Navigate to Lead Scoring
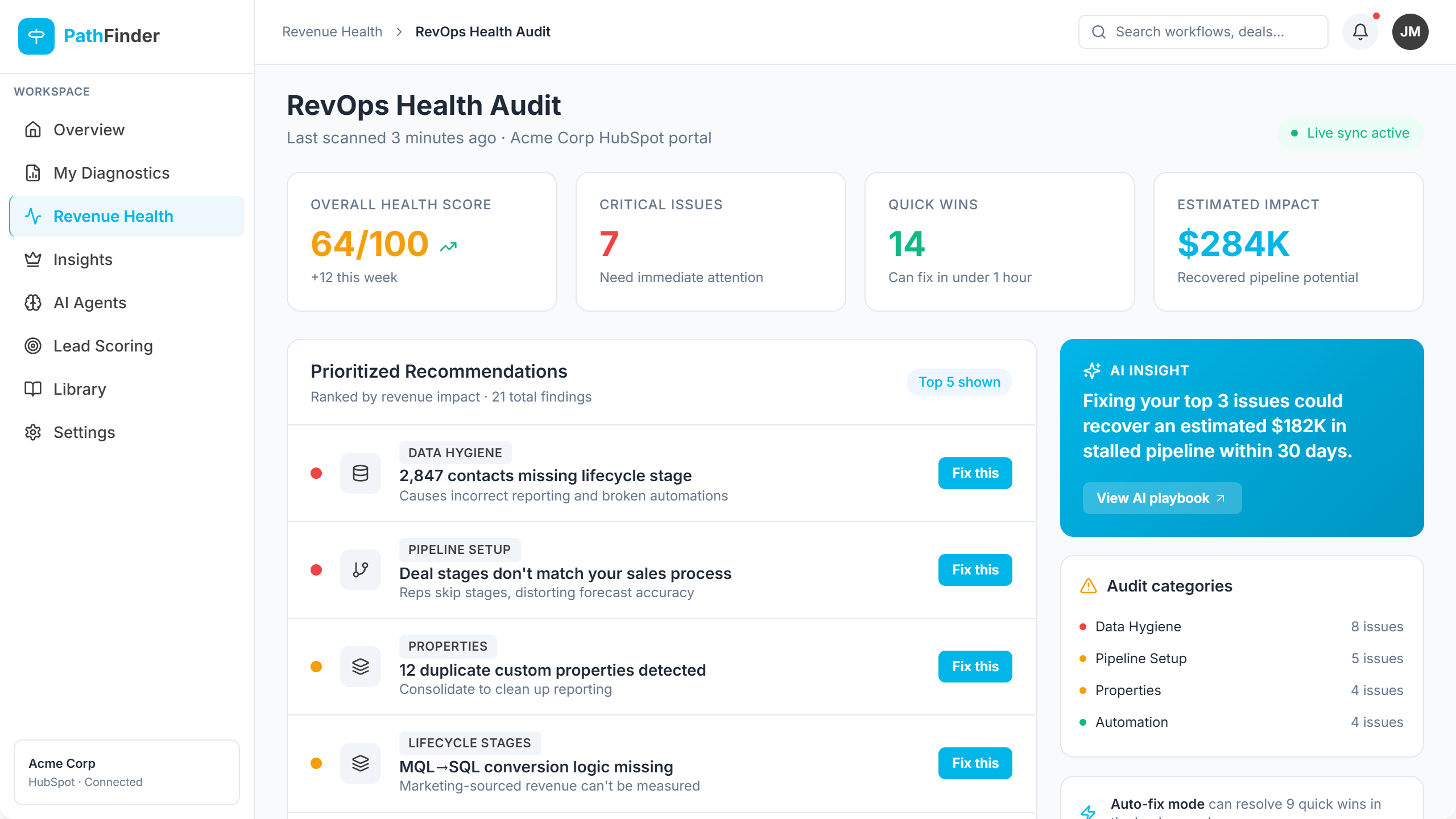Screen dimensions: 1456x819 coord(127,346)
